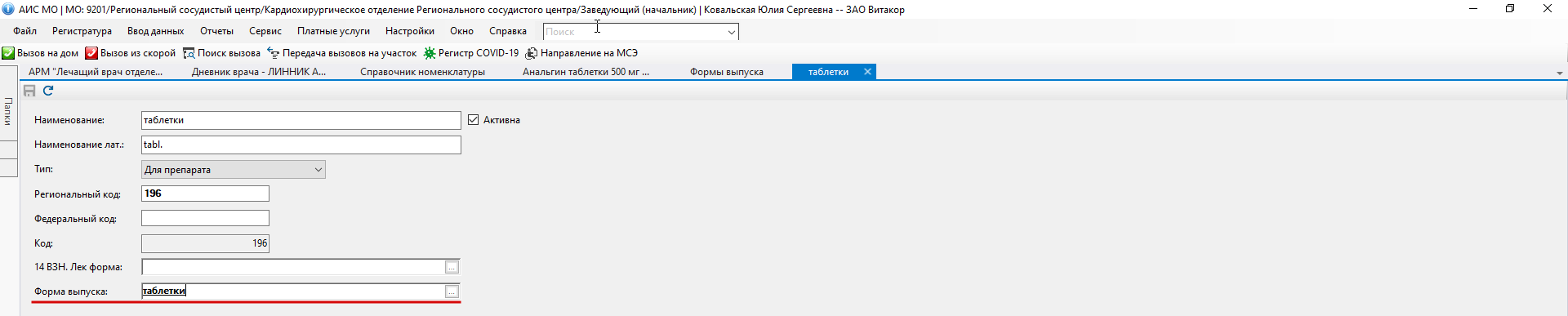Click browse button for 14 ВЗН Лек форма
This screenshot has width=1568, height=316.
pos(452,267)
